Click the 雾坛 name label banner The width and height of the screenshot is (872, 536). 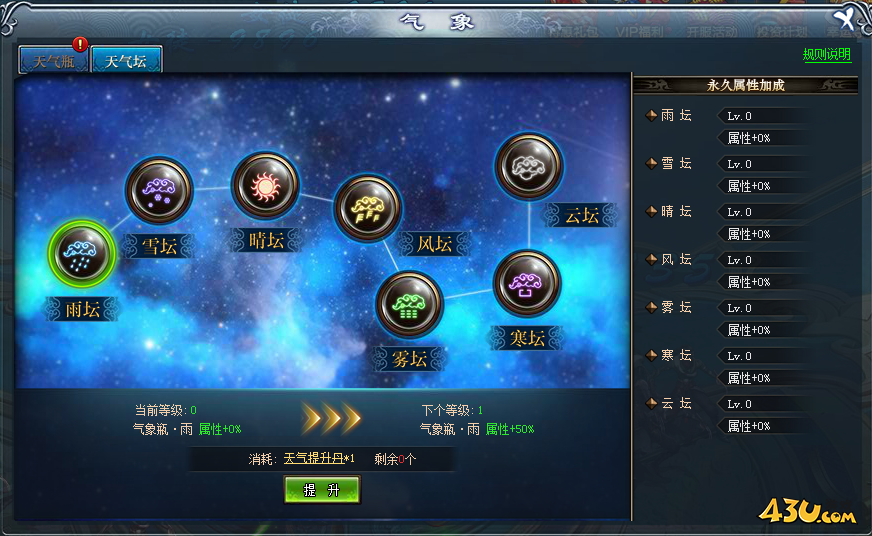pos(409,359)
